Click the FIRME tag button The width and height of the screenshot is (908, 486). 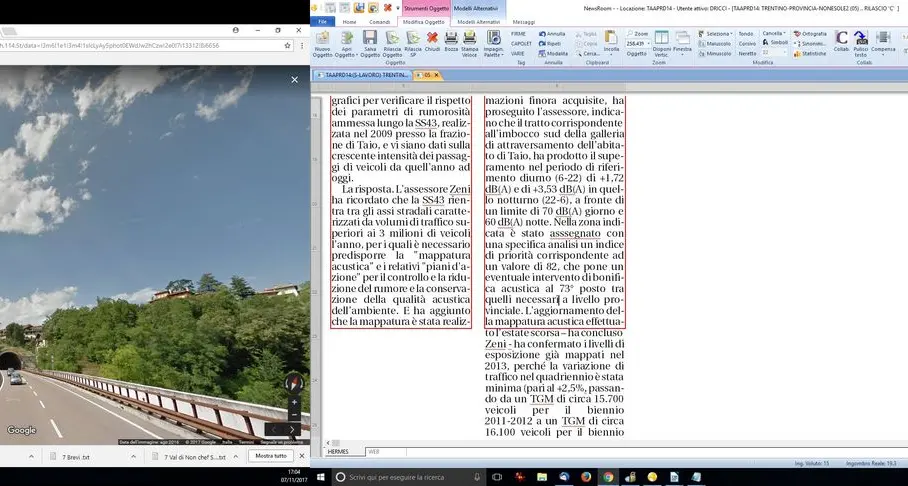pos(518,34)
